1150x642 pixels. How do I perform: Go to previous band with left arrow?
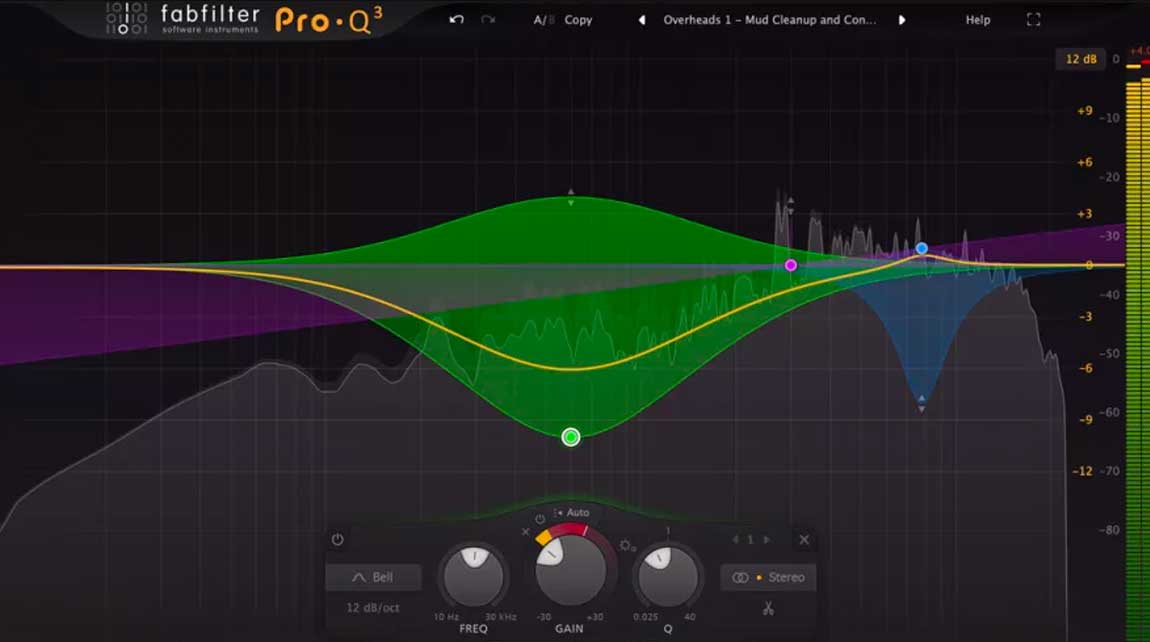(x=735, y=539)
